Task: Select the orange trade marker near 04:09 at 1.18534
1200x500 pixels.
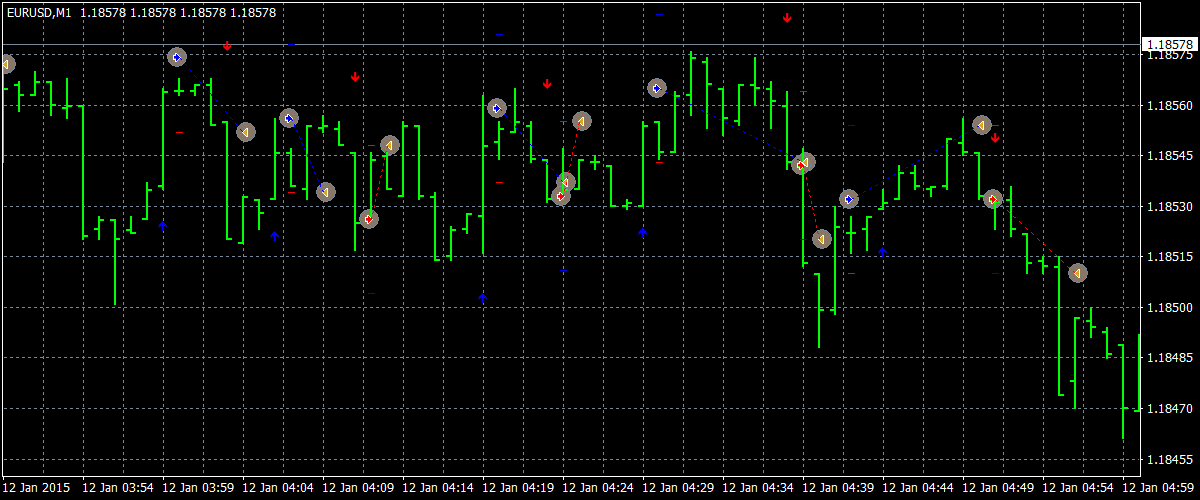Action: [326, 192]
